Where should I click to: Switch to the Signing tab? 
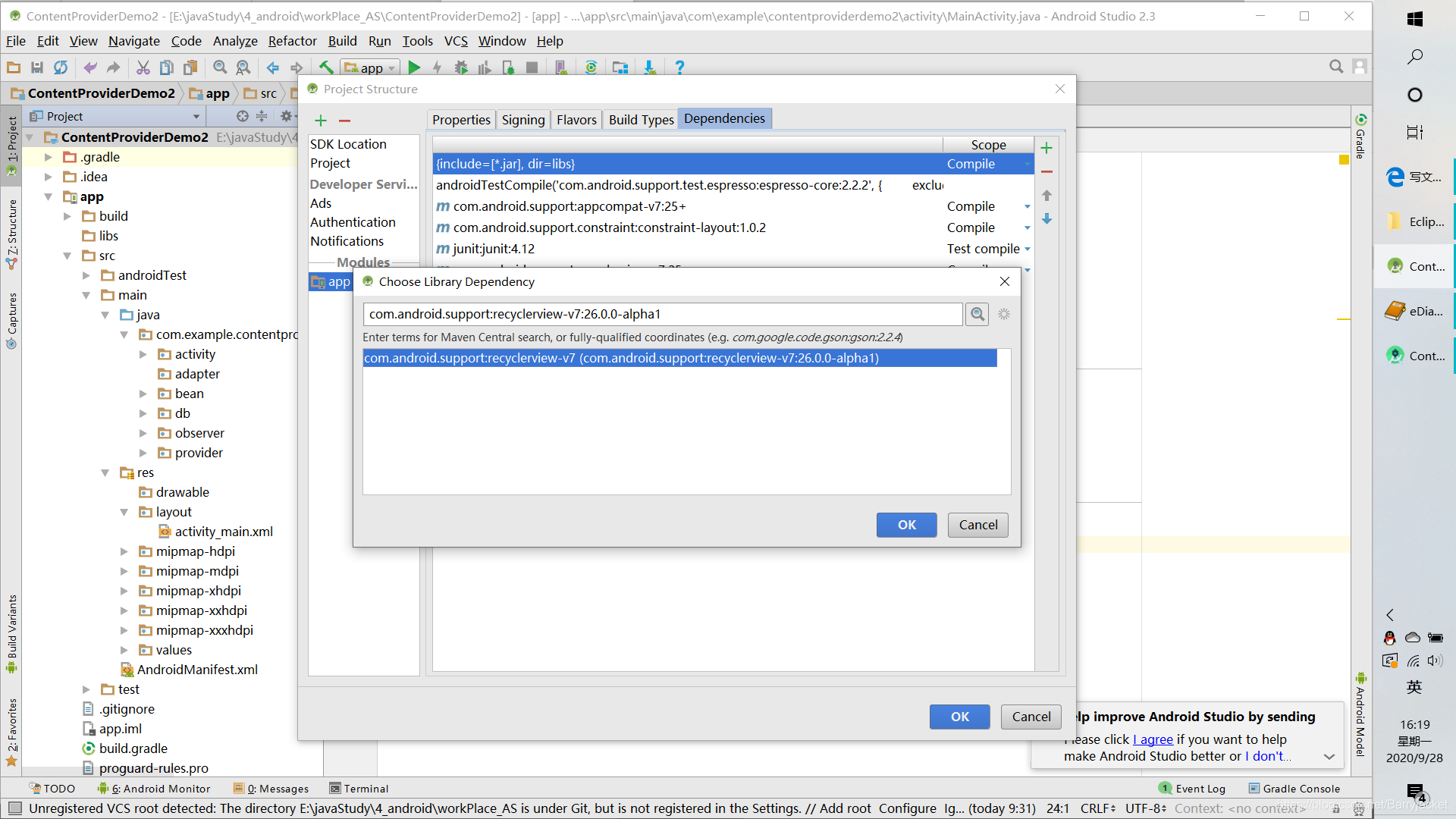(x=523, y=120)
